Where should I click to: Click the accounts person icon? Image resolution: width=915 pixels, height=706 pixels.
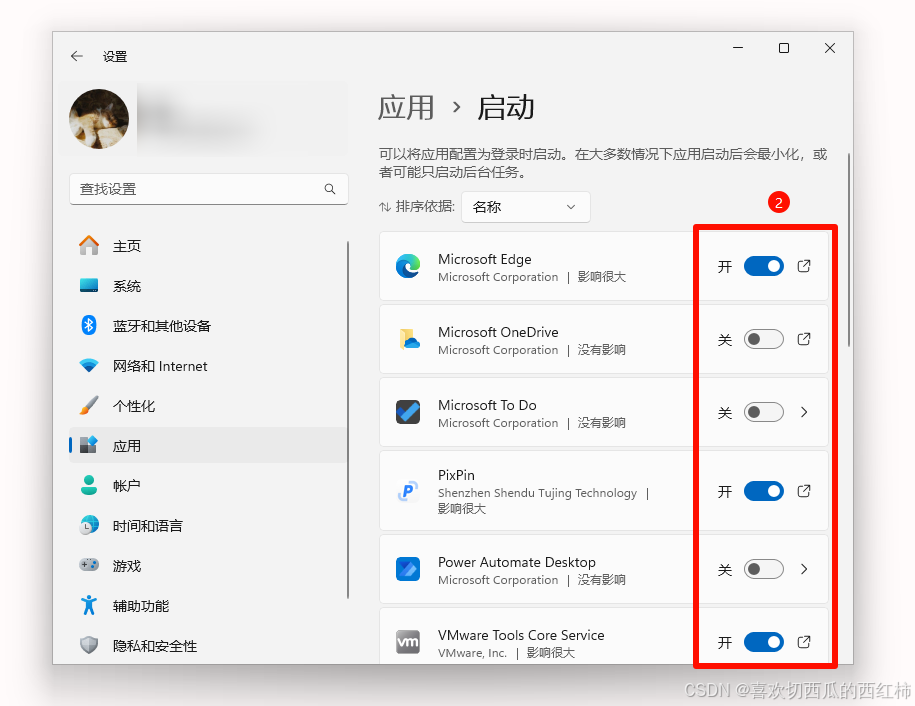[89, 485]
